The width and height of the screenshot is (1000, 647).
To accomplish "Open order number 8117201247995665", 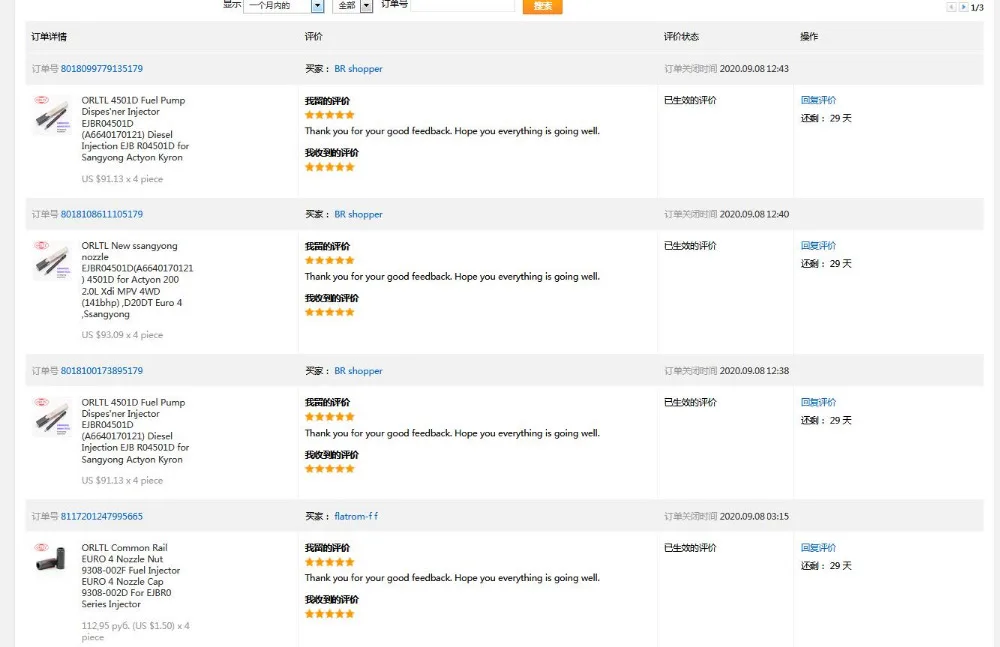I will pyautogui.click(x=102, y=517).
